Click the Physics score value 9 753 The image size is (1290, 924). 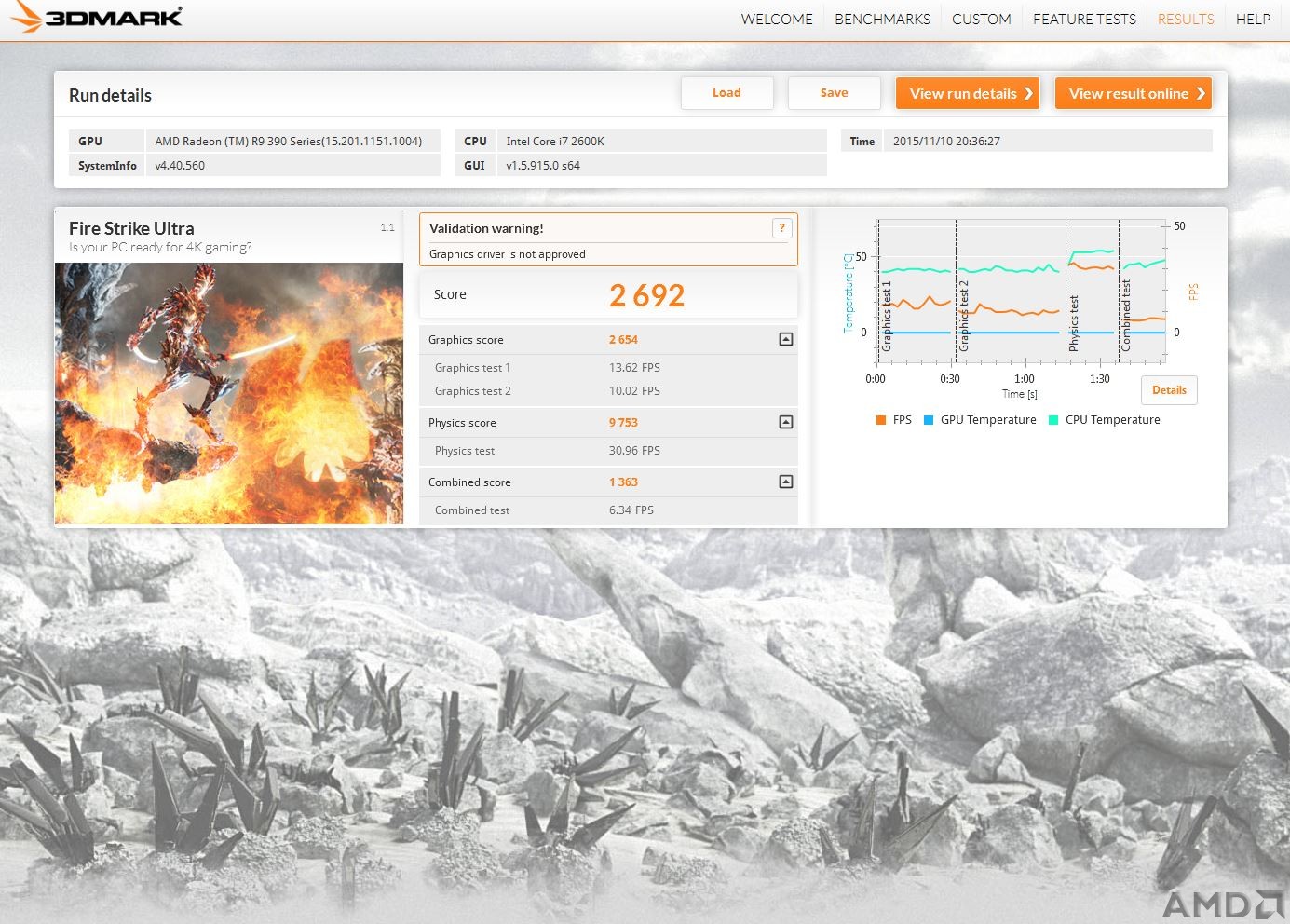click(x=623, y=423)
